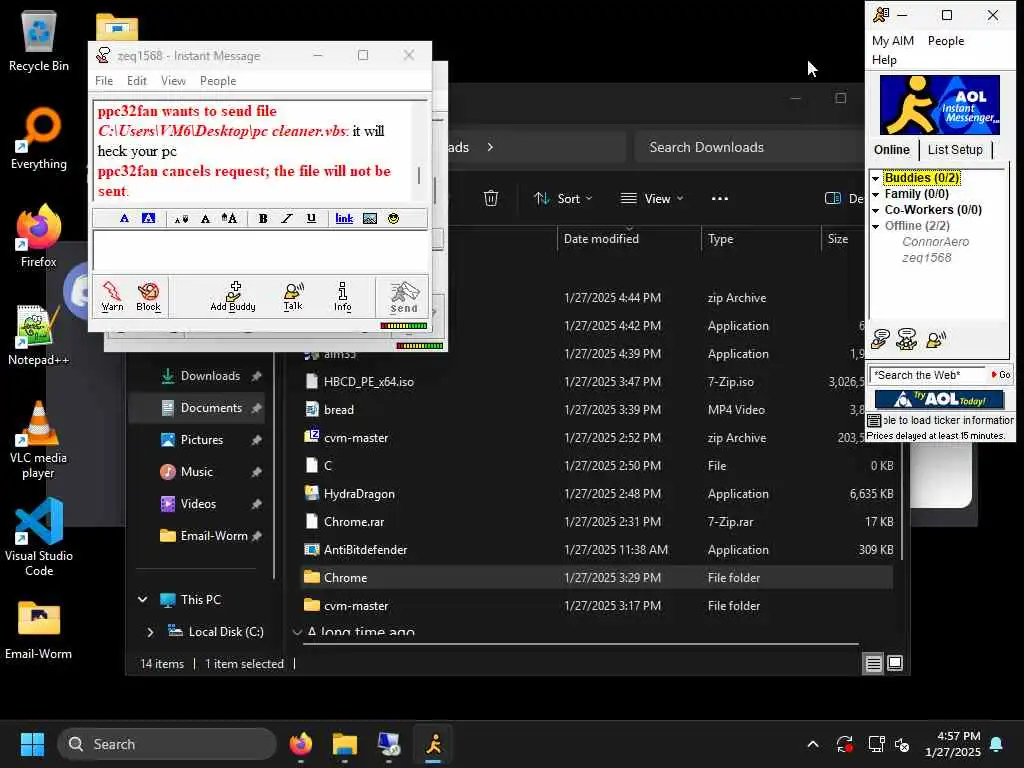Toggle bold formatting in Instant Message
This screenshot has width=1024, height=768.
tap(263, 219)
